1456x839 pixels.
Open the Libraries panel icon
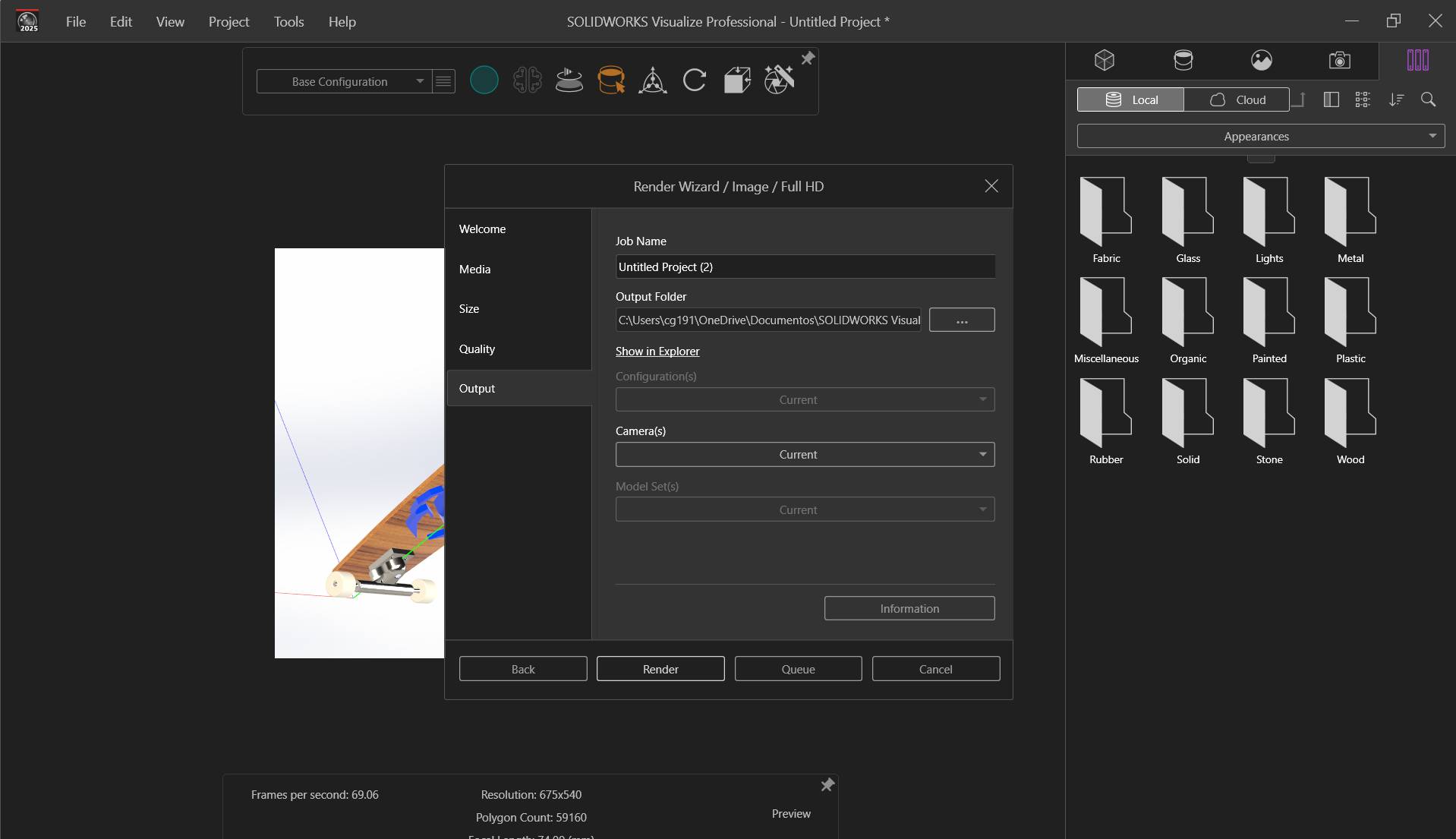coord(1417,60)
